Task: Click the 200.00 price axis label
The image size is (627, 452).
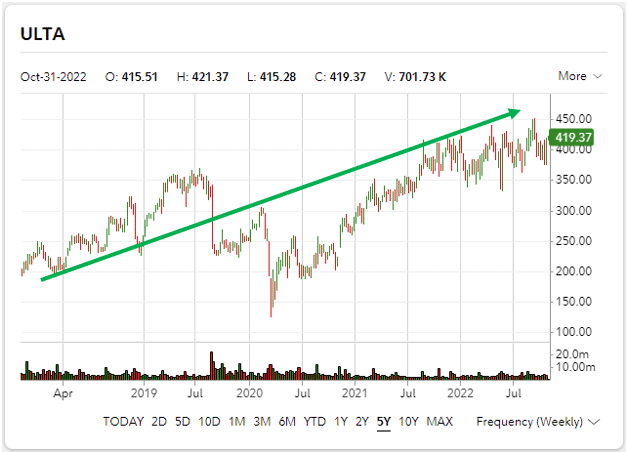Action: click(573, 271)
